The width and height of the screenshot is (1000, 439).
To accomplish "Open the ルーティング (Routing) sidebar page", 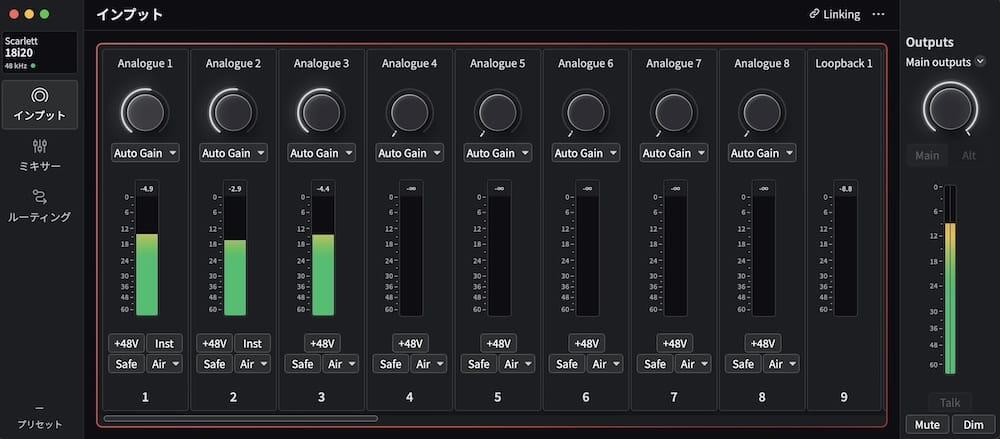I will (x=40, y=206).
